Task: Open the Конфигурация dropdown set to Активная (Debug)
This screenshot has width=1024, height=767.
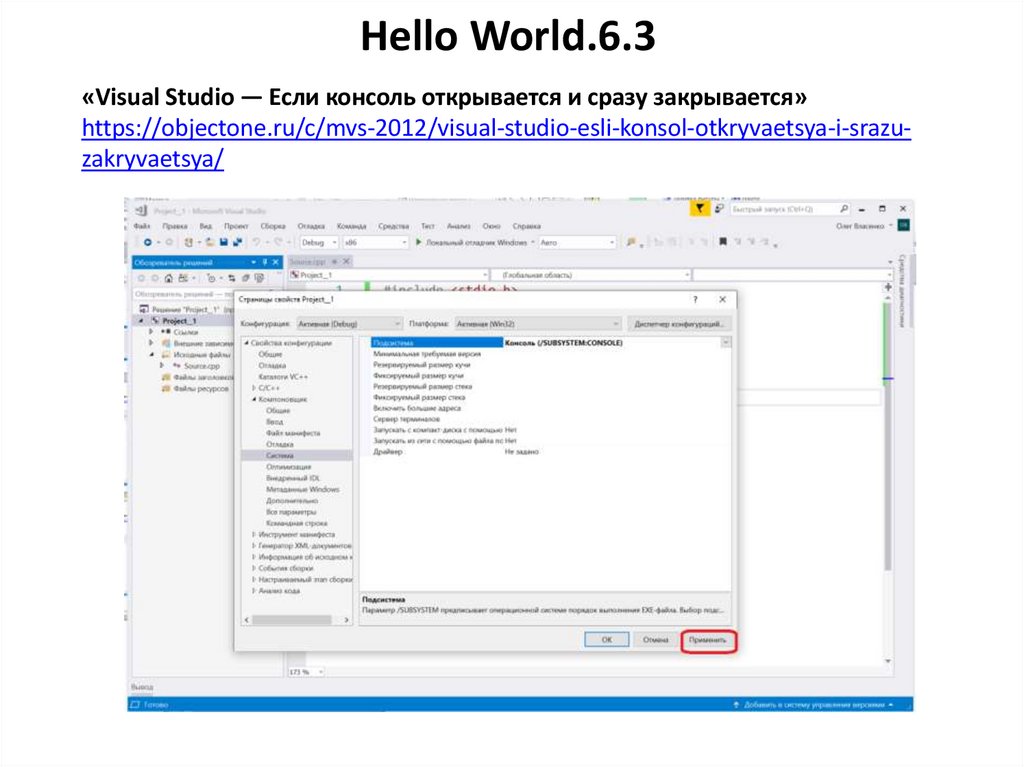Action: pos(349,324)
